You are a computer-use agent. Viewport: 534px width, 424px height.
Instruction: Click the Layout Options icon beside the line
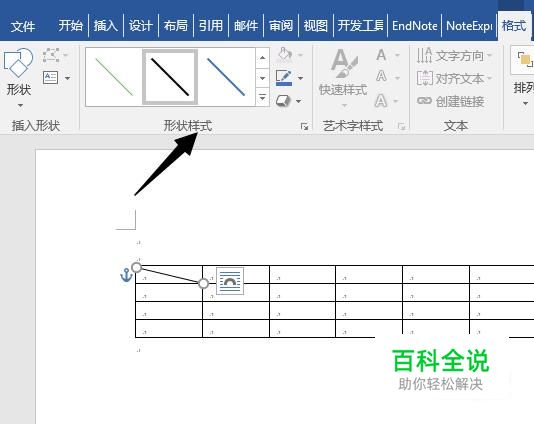click(x=230, y=281)
